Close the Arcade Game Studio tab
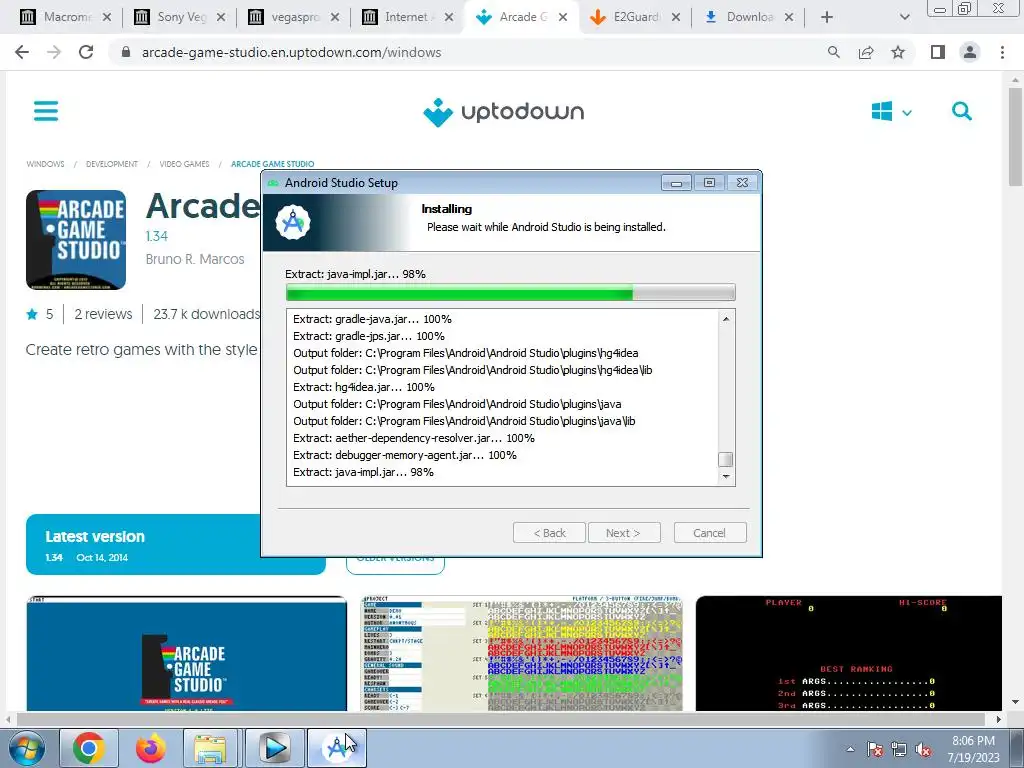This screenshot has width=1024, height=768. click(563, 17)
